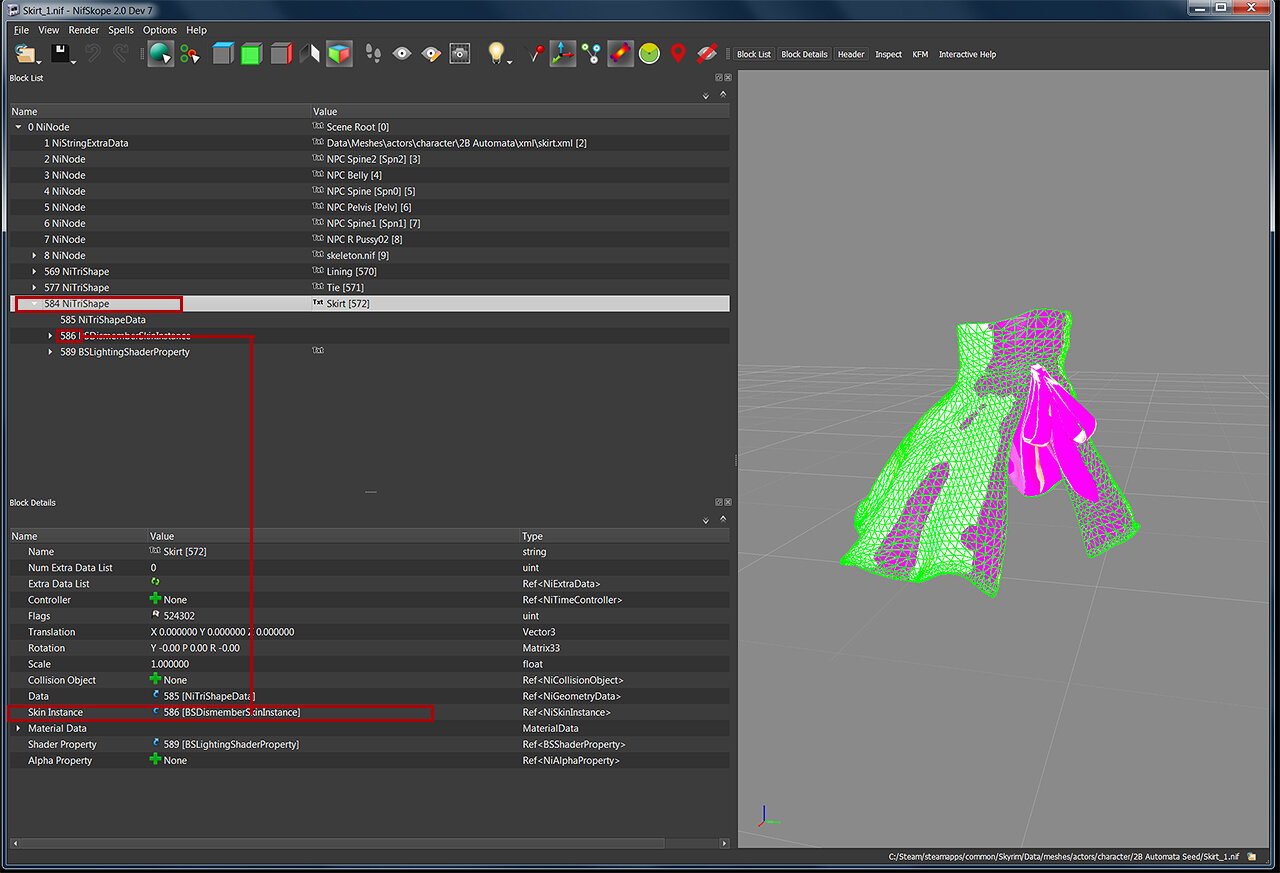The image size is (1280, 873).
Task: Toggle the Header panel button
Action: pos(851,54)
